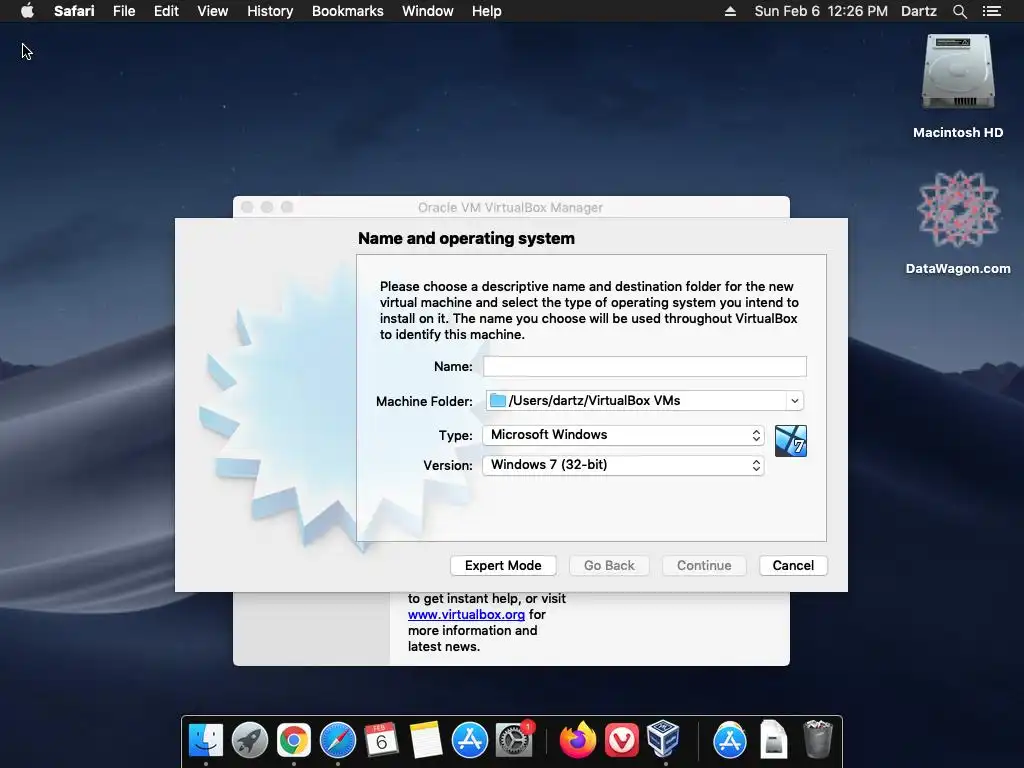Open the History menu

coord(270,11)
